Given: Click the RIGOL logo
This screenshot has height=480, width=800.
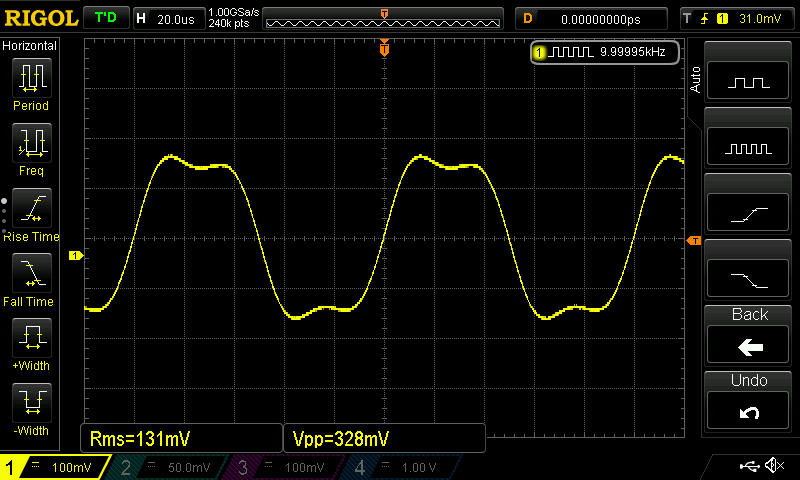Looking at the screenshot, I should coord(41,18).
